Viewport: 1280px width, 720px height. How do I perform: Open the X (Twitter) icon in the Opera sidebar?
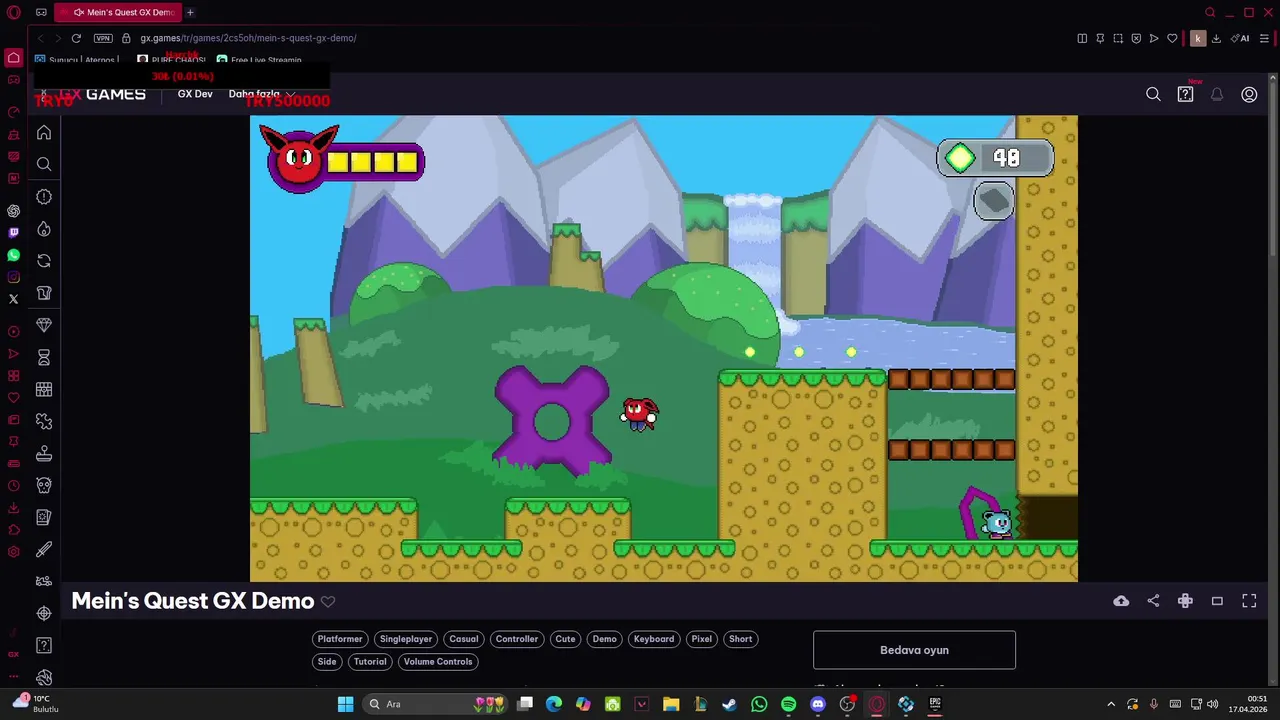[13, 299]
